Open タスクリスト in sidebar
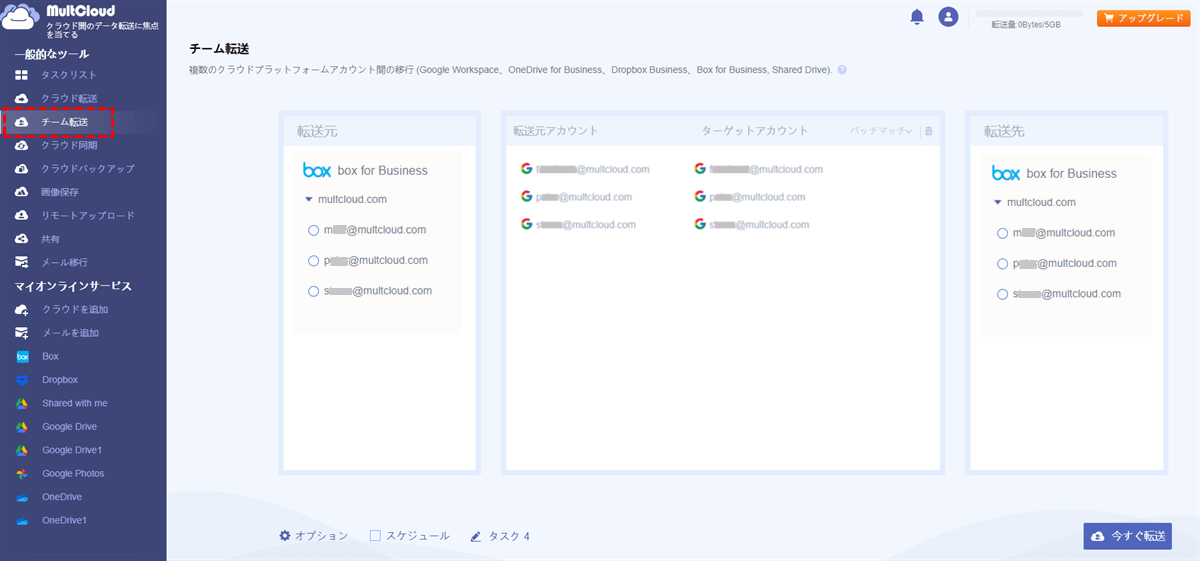1200x561 pixels. [69, 75]
